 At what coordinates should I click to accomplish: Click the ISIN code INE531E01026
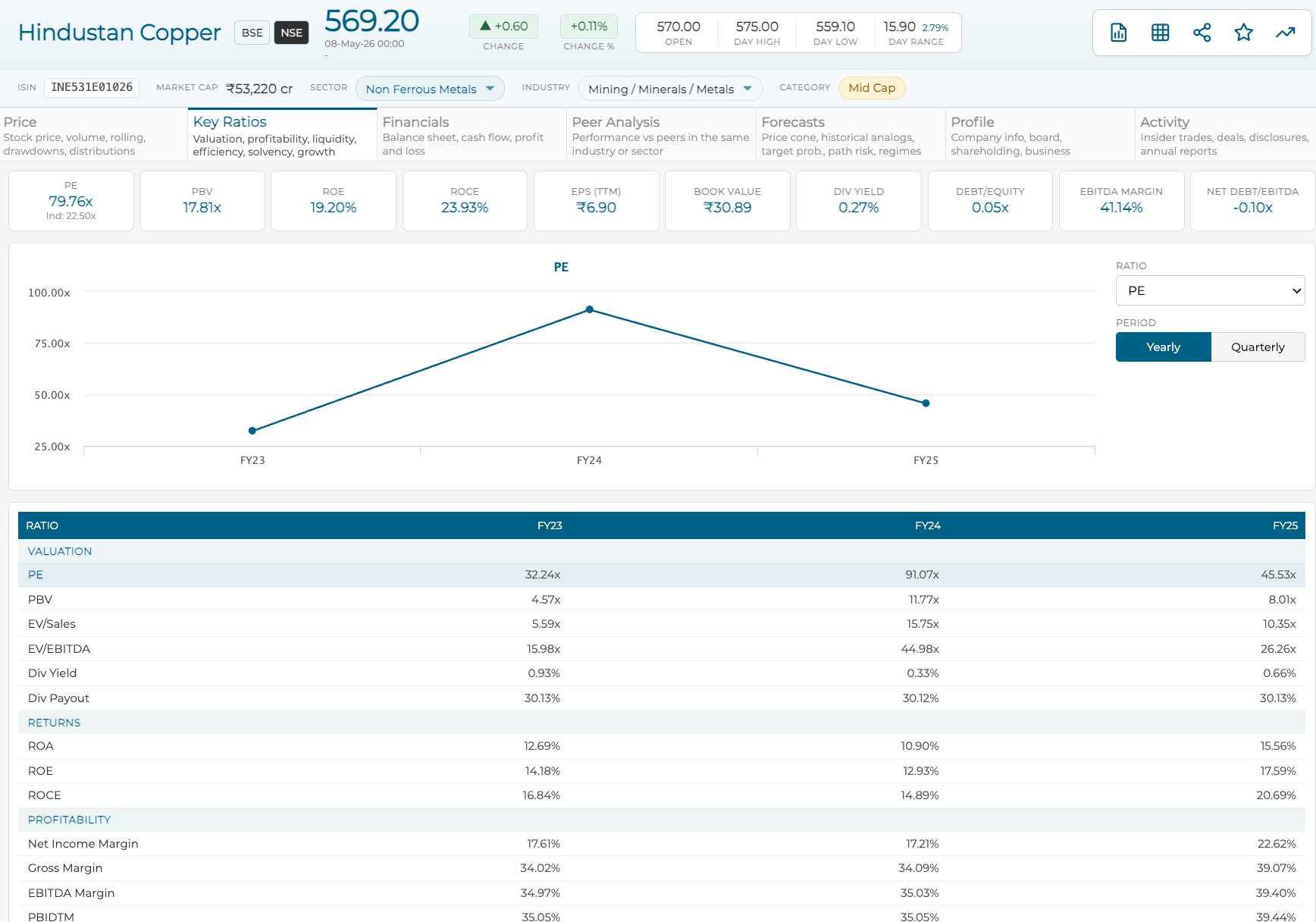click(x=92, y=88)
